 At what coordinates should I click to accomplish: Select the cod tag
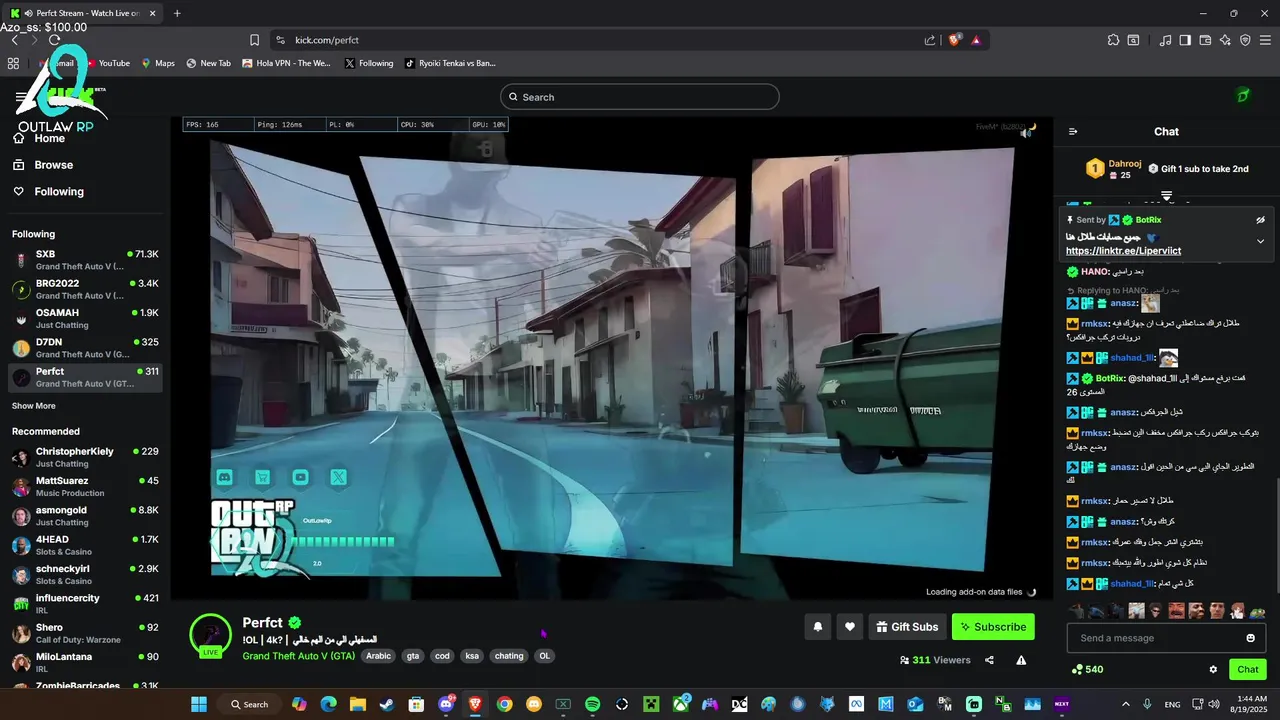click(442, 656)
